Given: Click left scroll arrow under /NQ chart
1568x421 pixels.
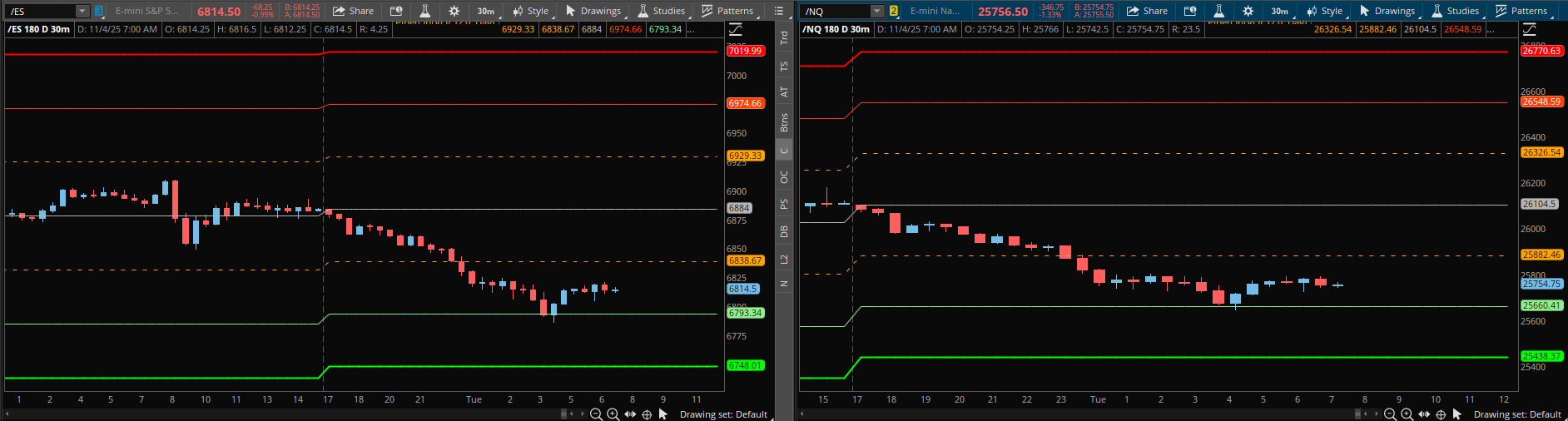Looking at the screenshot, I should (x=802, y=414).
